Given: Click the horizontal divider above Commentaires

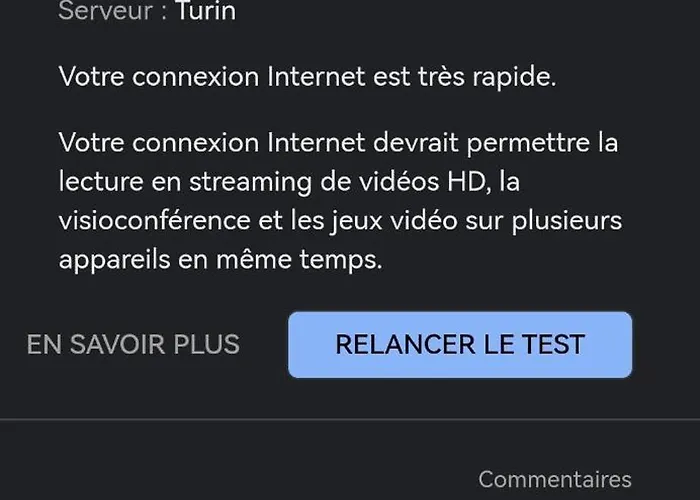Looking at the screenshot, I should tap(350, 420).
